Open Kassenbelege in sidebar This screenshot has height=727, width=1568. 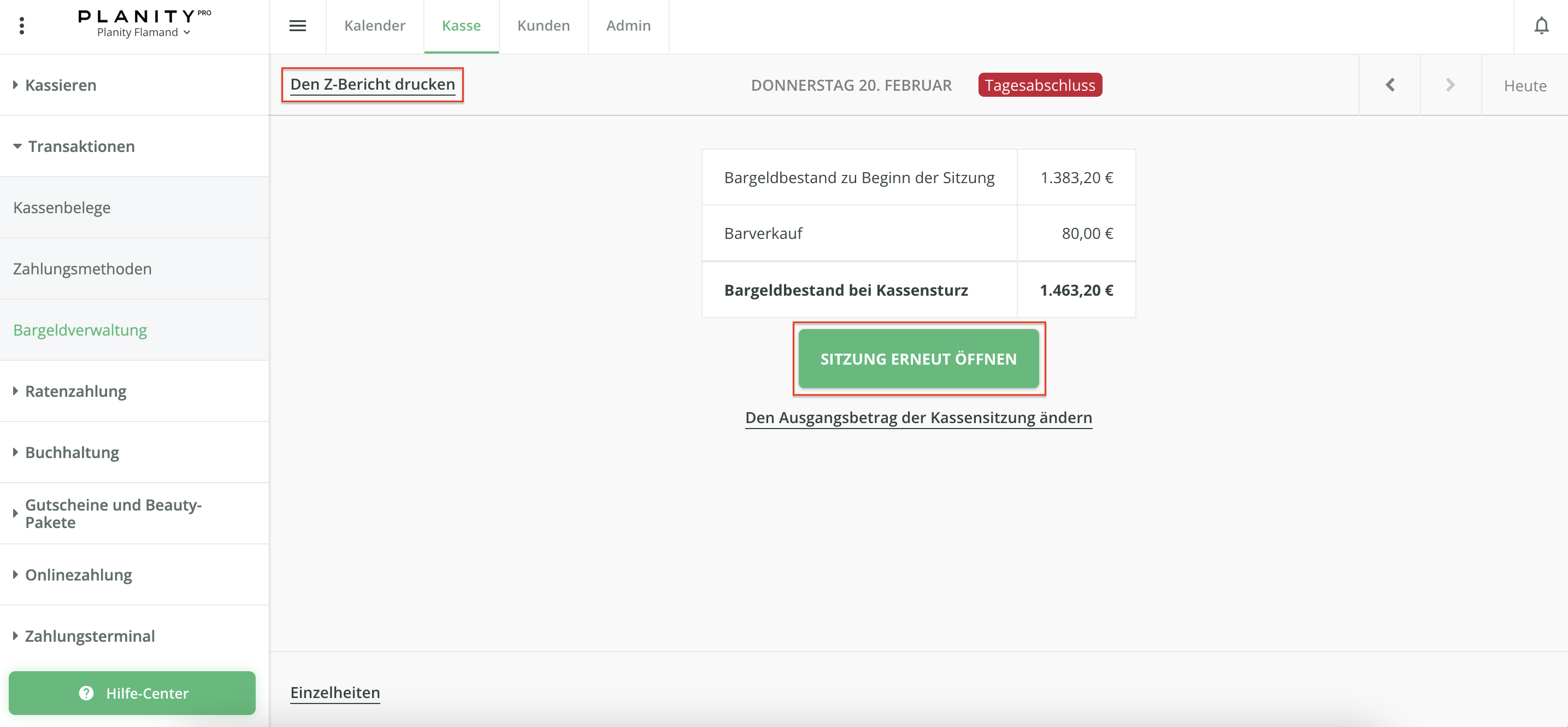point(62,208)
